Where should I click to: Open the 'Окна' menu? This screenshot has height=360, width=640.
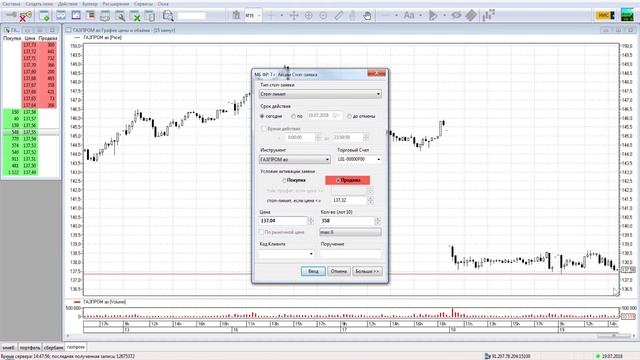pos(163,4)
